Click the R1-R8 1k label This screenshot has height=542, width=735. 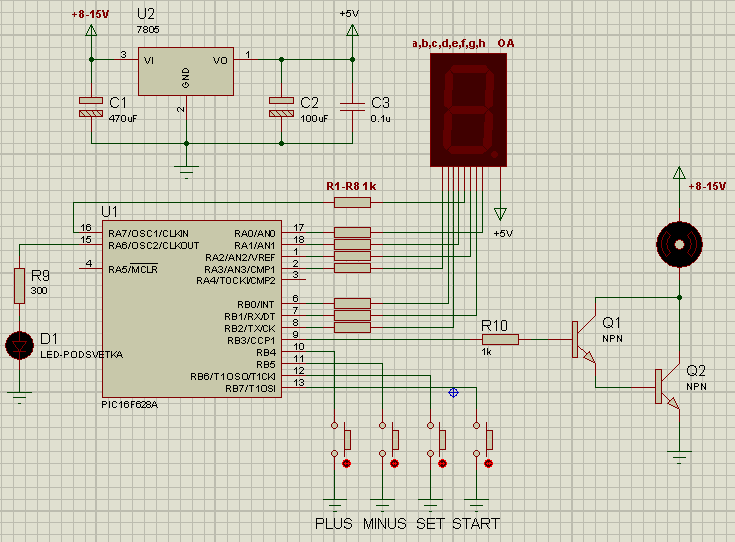[x=350, y=187]
